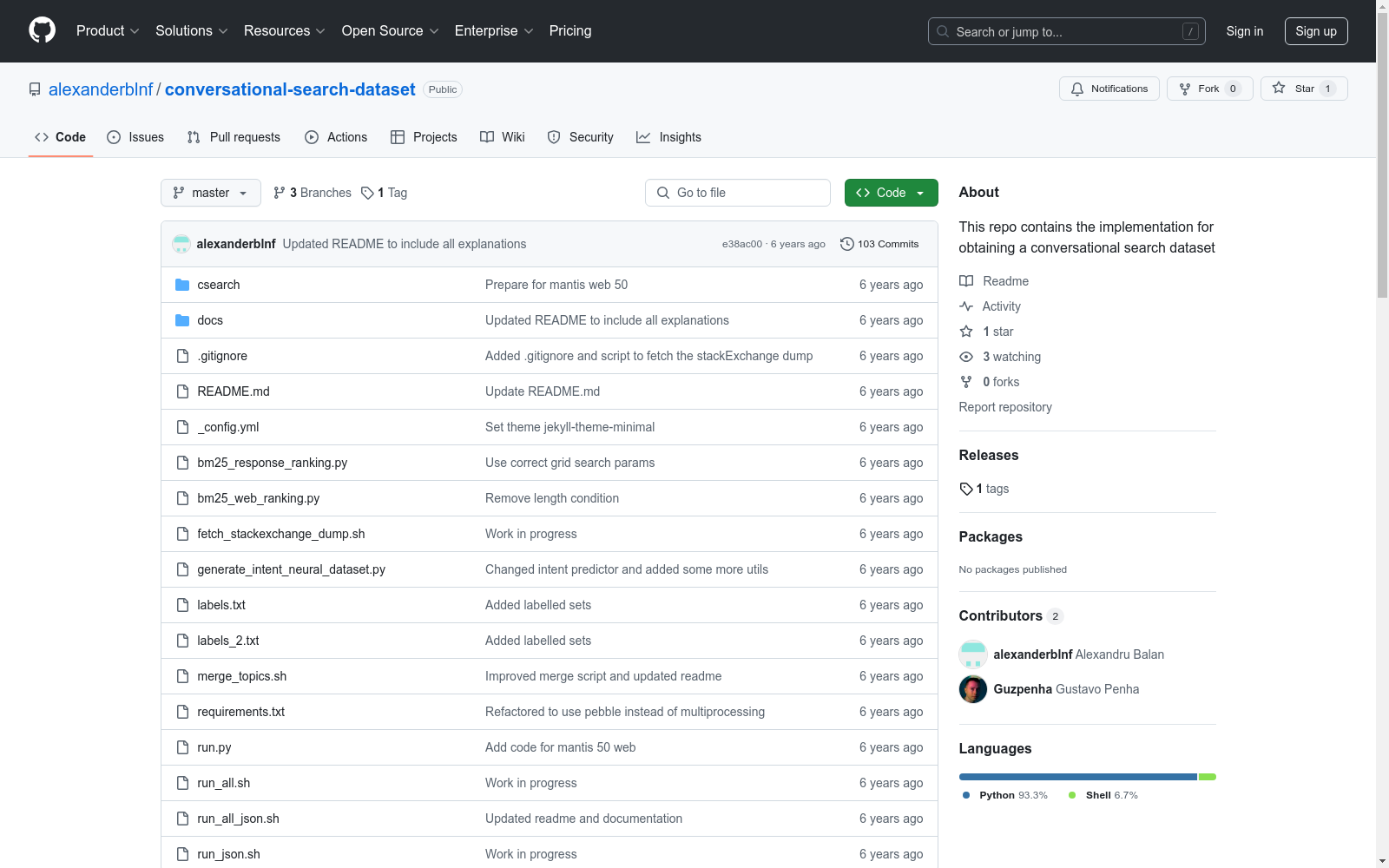Screen dimensions: 1389x868
Task: Click the requirements.txt file icon
Action: pyautogui.click(x=182, y=712)
